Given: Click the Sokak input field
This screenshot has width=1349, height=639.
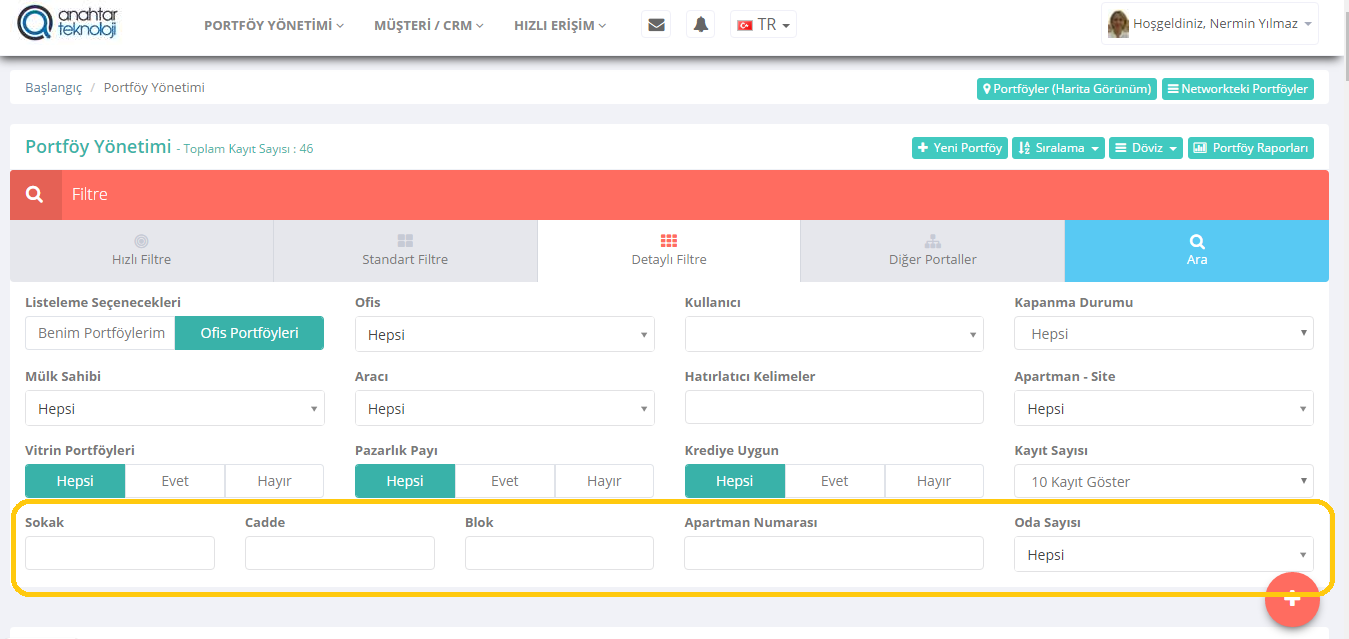Looking at the screenshot, I should point(120,553).
